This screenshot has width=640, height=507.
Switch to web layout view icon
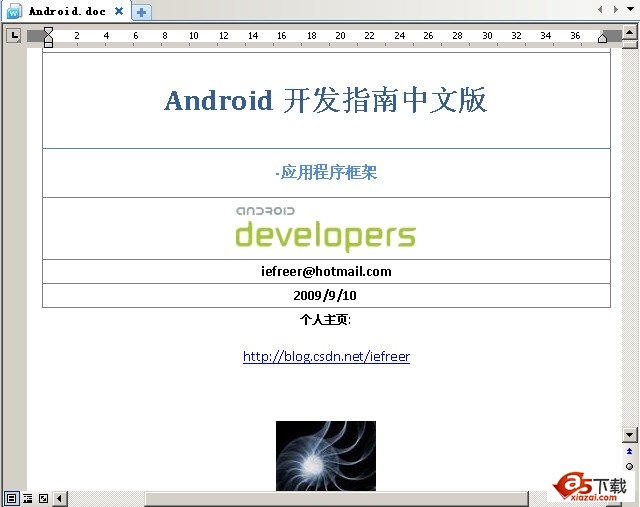click(x=43, y=498)
